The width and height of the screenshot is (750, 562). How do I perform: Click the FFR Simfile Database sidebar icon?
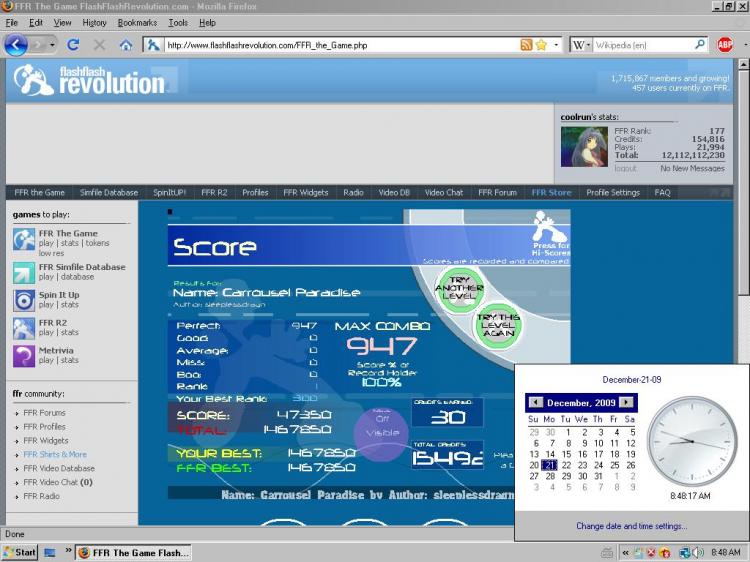tap(24, 273)
